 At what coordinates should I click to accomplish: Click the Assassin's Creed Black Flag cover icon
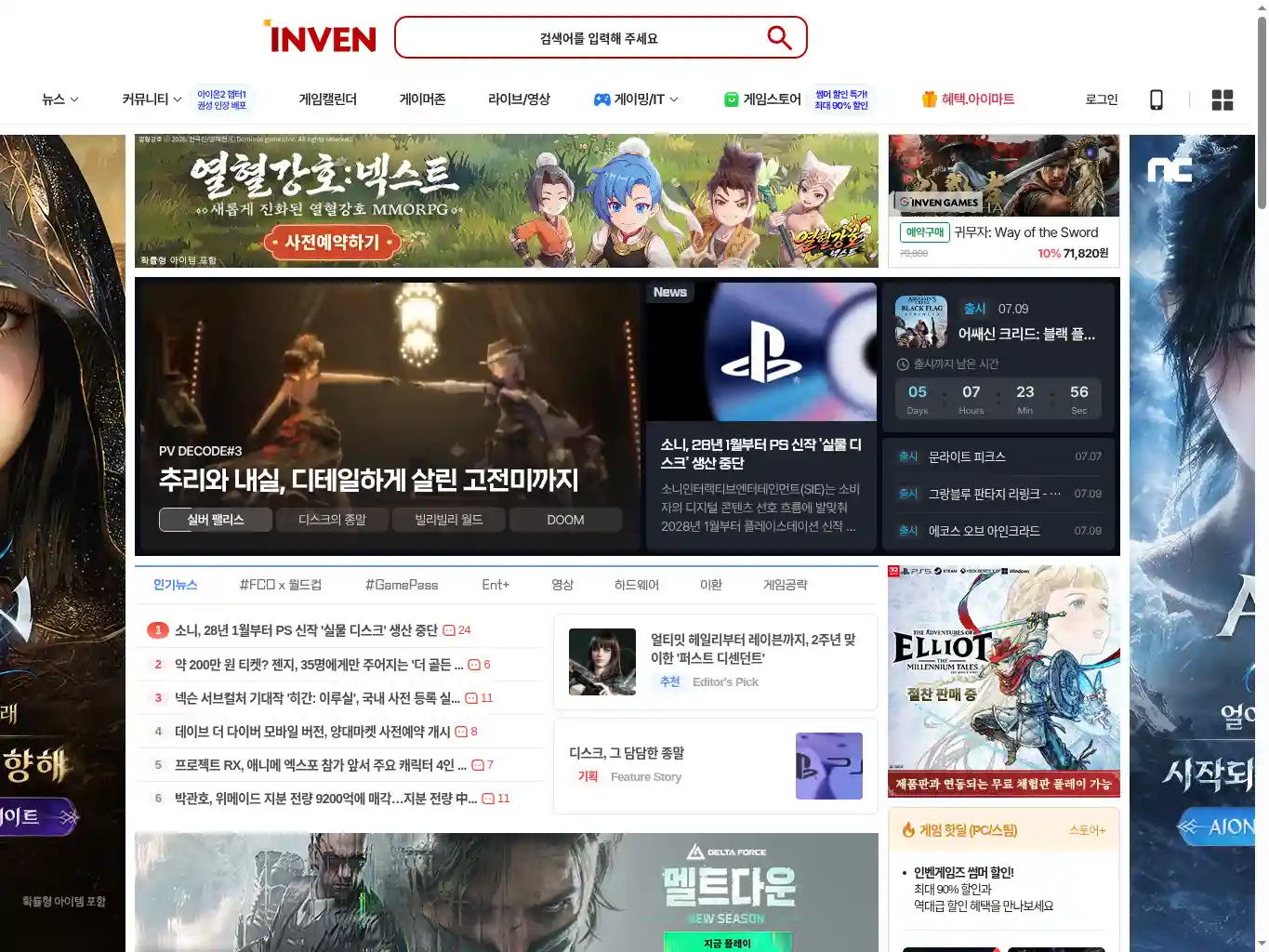[x=921, y=322]
